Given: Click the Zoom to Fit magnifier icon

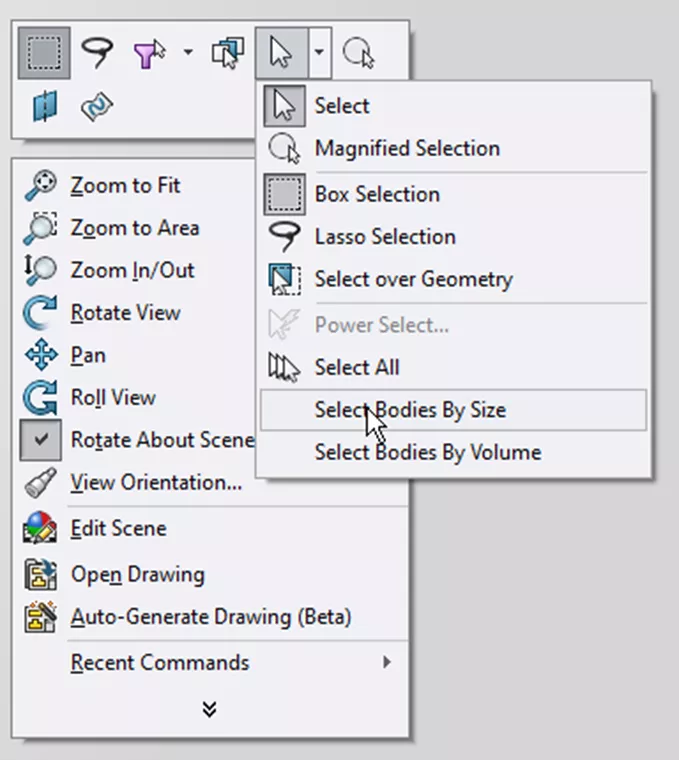Looking at the screenshot, I should tap(41, 186).
